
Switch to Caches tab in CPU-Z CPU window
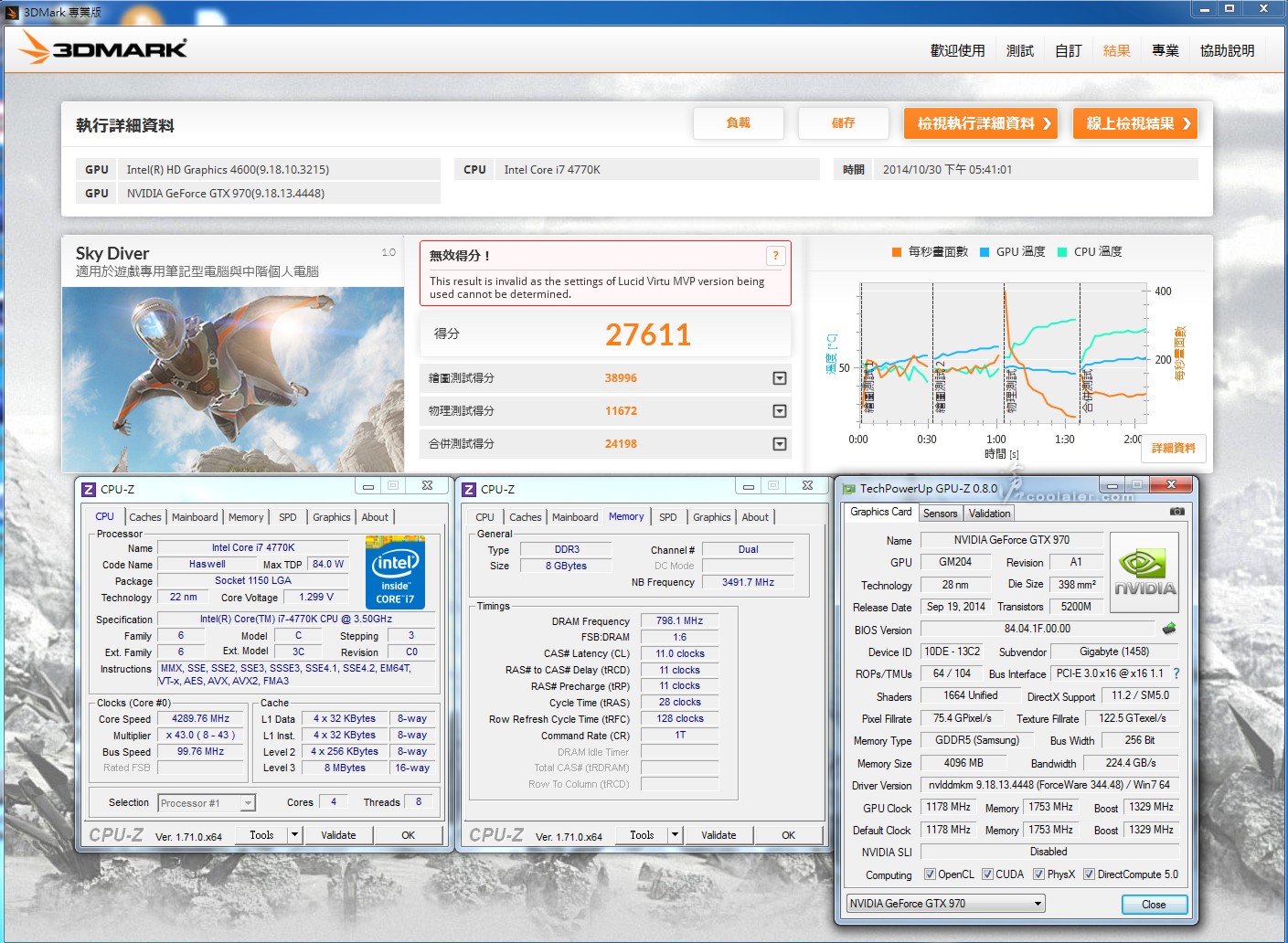pos(145,517)
